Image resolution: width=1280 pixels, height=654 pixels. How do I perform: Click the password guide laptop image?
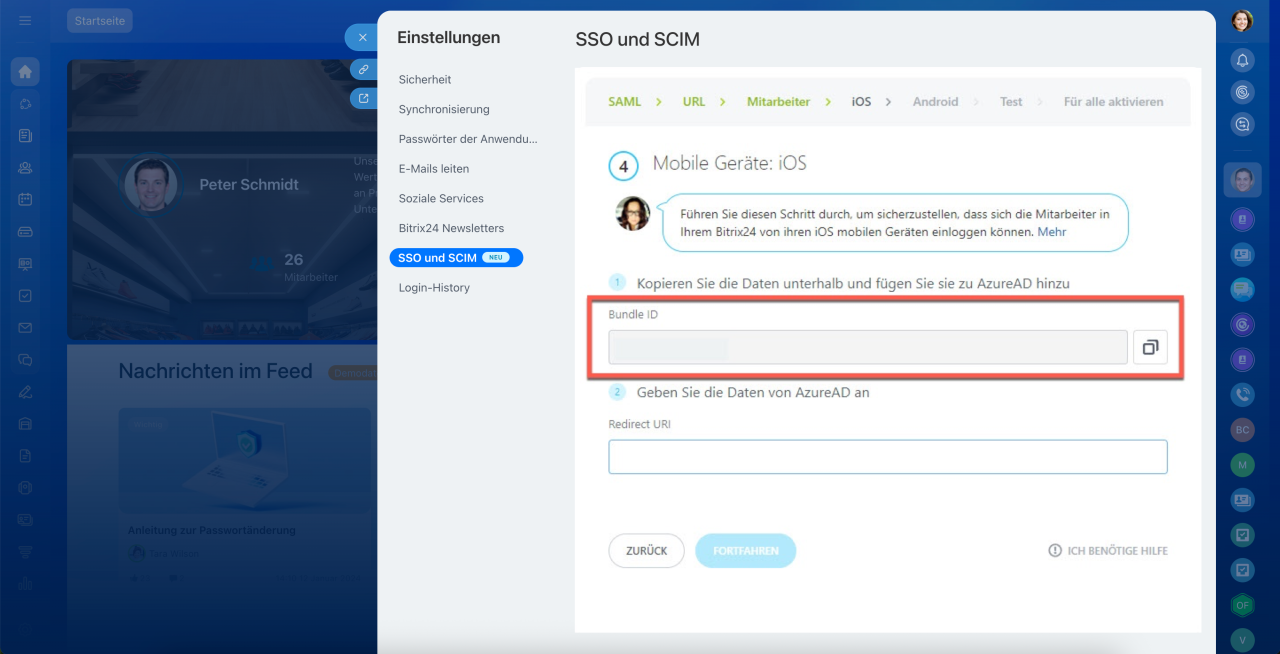click(x=243, y=461)
